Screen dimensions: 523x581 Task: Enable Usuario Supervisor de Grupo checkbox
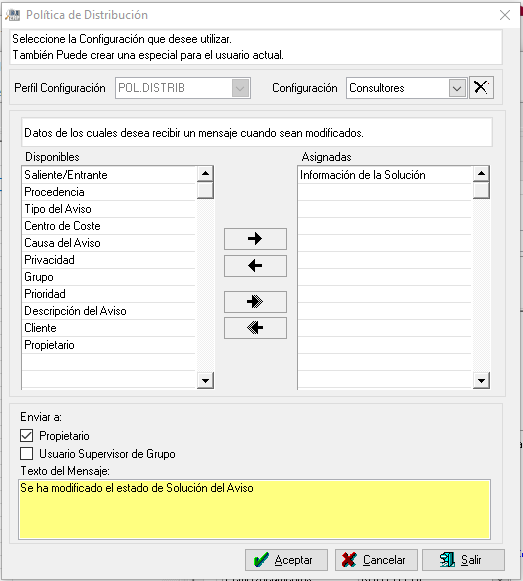[x=27, y=454]
